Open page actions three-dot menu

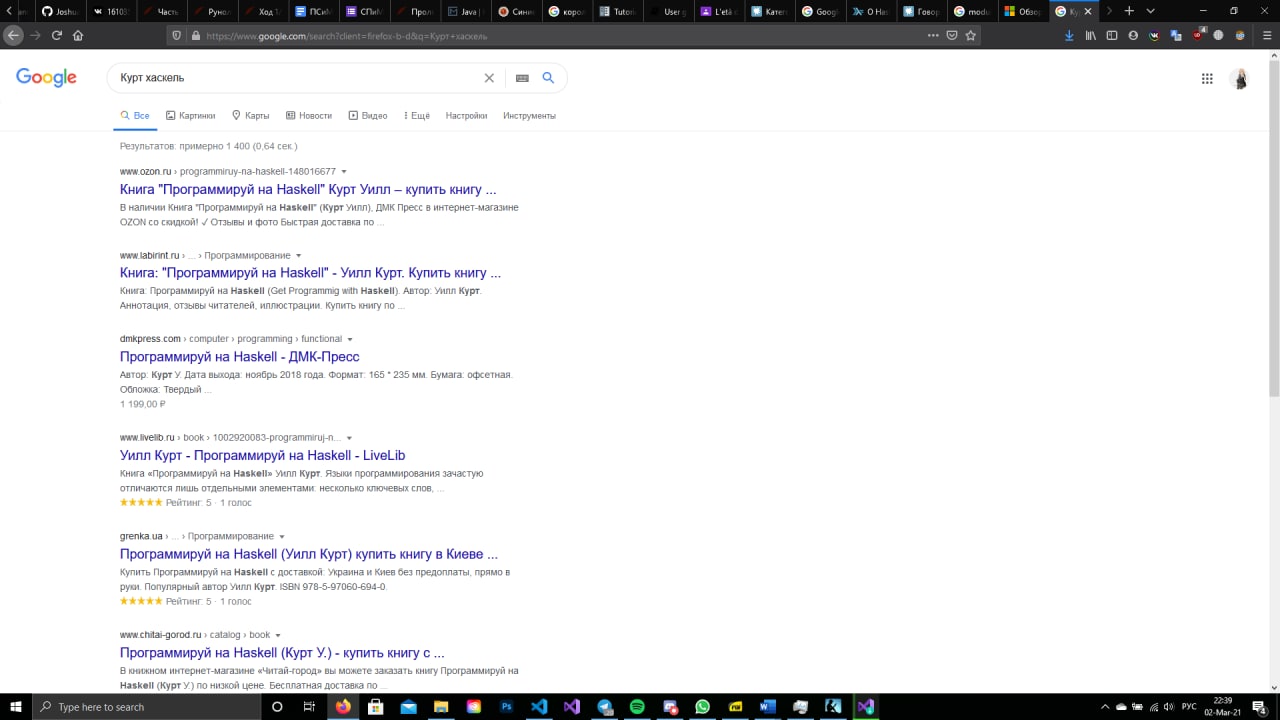(x=933, y=35)
